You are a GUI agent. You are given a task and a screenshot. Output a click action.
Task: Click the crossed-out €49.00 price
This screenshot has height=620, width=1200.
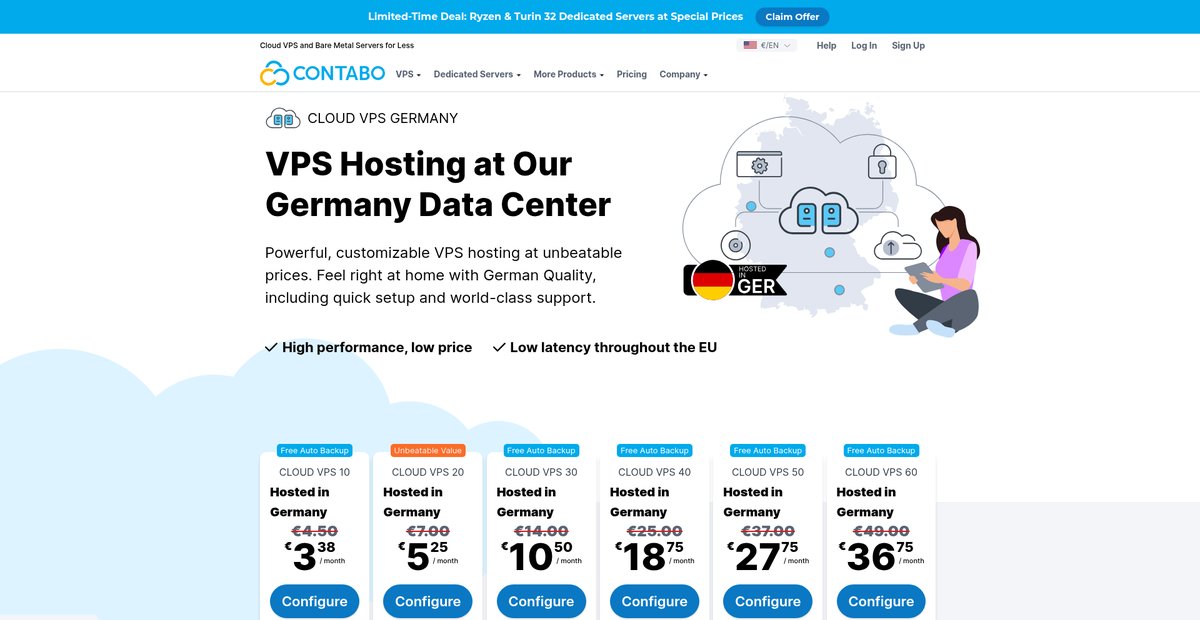(x=880, y=532)
